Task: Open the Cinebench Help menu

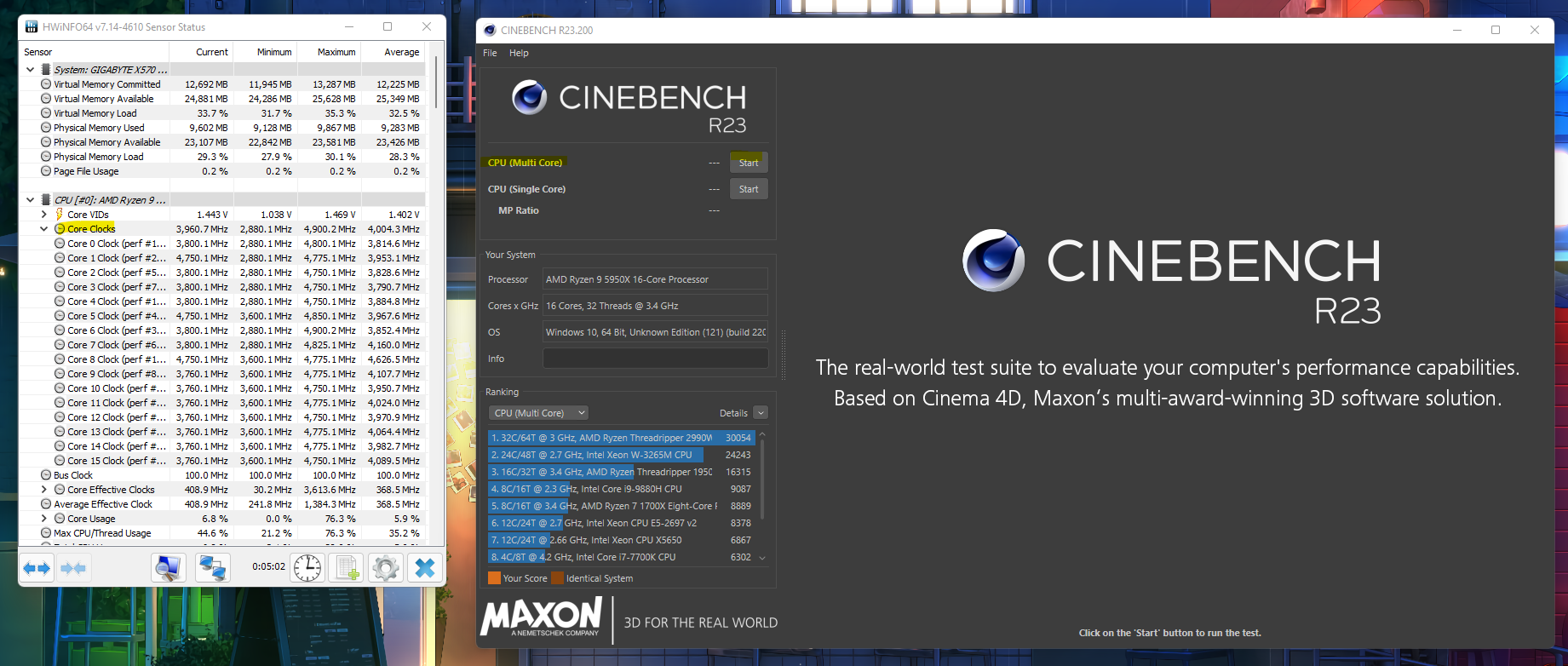Action: pos(519,53)
